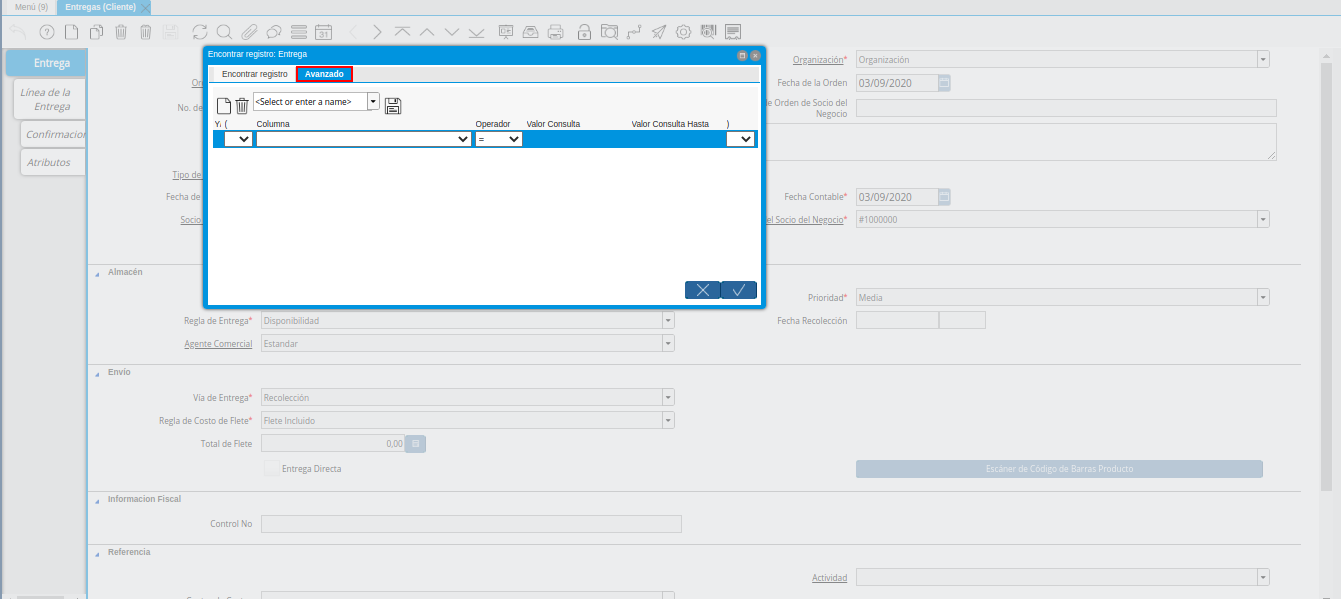Open the Active Workflows nodes icon
1341x599 pixels.
click(x=634, y=32)
